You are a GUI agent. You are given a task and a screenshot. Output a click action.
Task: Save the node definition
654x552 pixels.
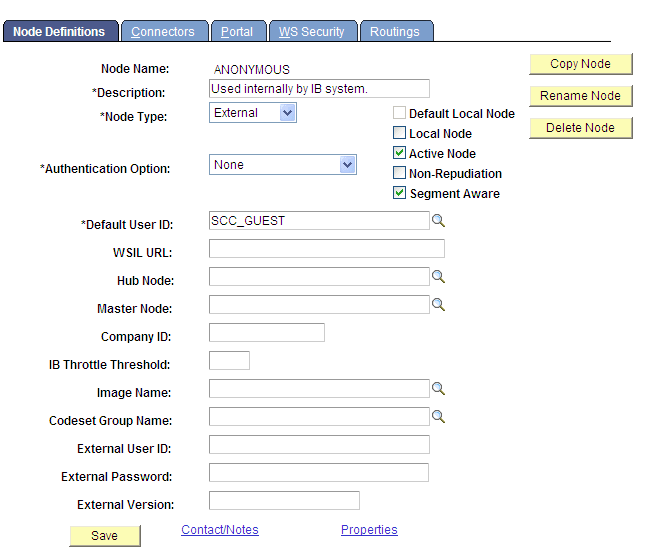tap(105, 536)
